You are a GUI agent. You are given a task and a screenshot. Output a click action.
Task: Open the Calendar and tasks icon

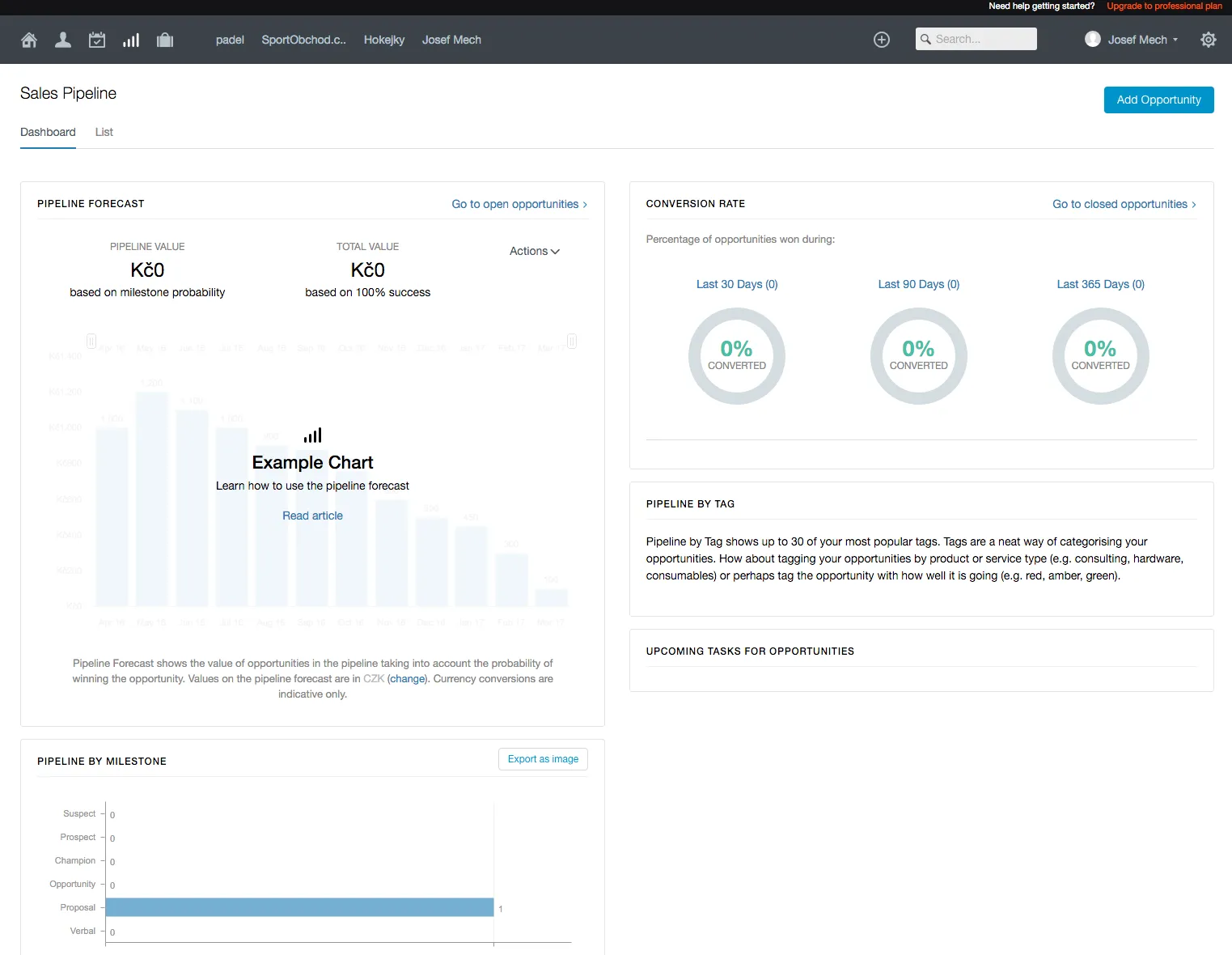point(97,40)
